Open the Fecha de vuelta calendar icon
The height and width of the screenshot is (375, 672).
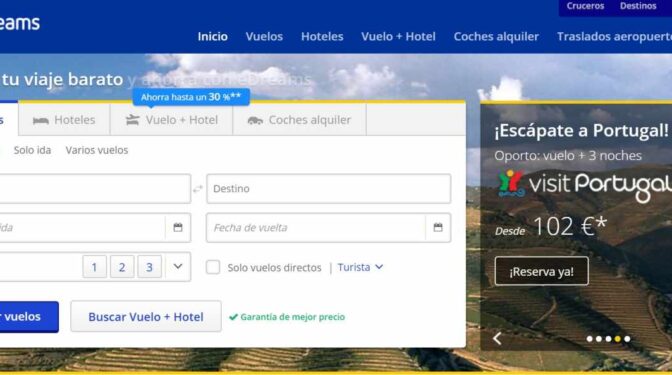[x=438, y=227]
